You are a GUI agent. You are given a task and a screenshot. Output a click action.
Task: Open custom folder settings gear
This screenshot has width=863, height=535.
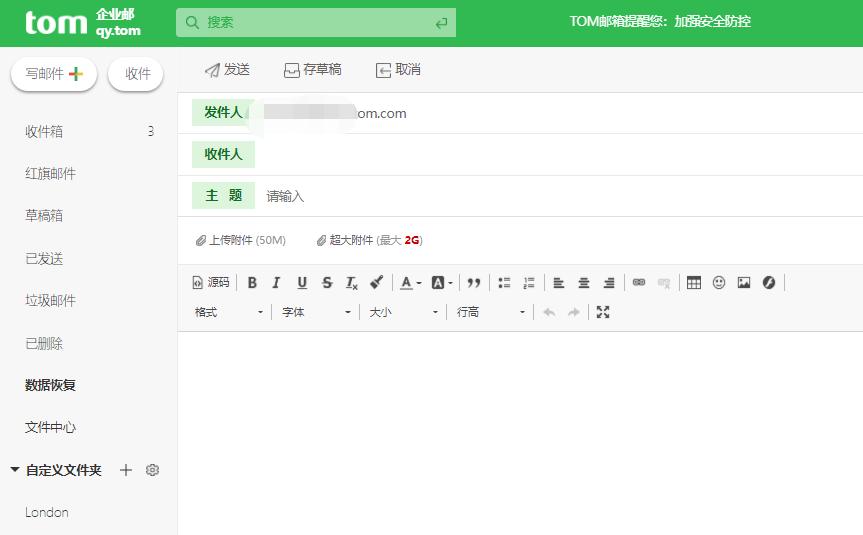click(152, 470)
